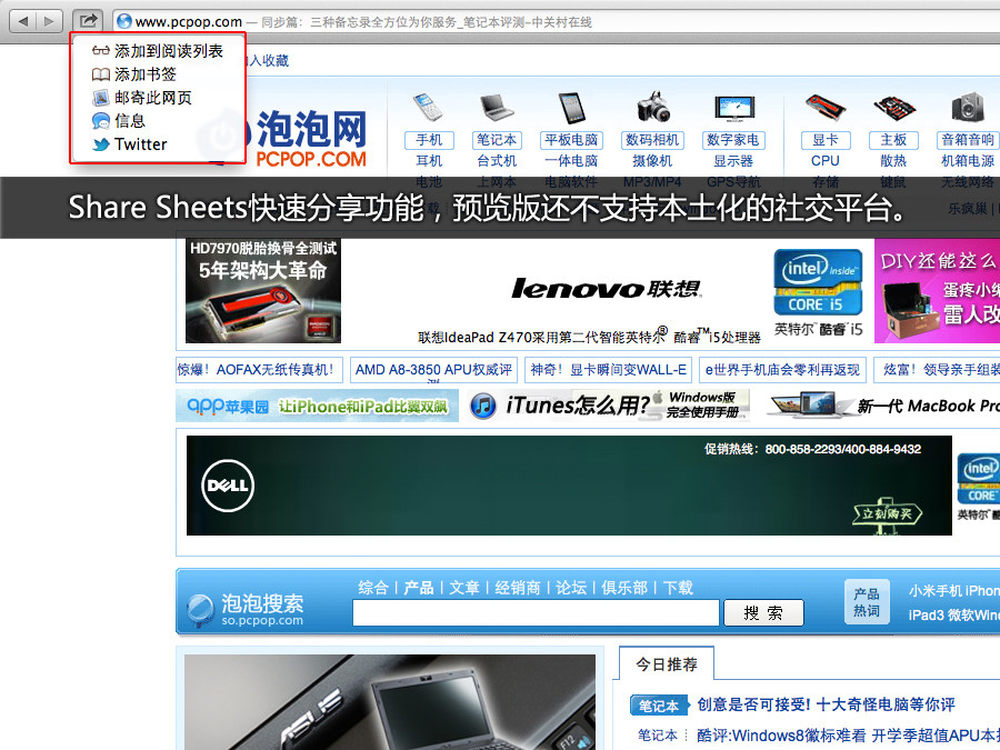Select the 综合 search tab

pos(373,587)
